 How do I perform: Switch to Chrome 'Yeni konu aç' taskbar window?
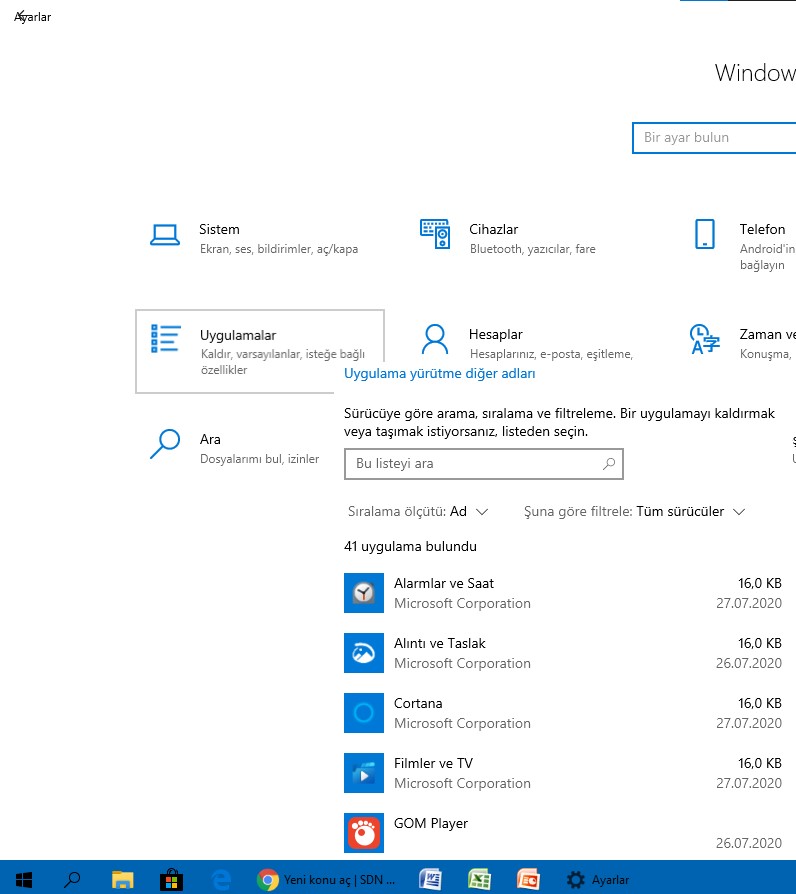tap(326, 880)
